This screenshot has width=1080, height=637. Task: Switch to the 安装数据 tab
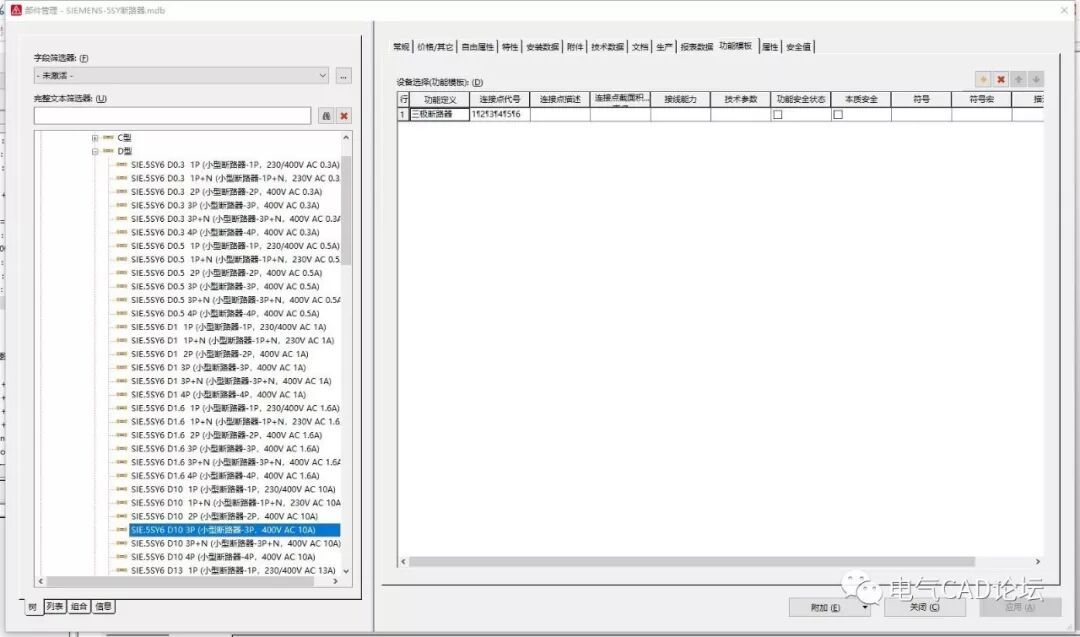tap(542, 47)
